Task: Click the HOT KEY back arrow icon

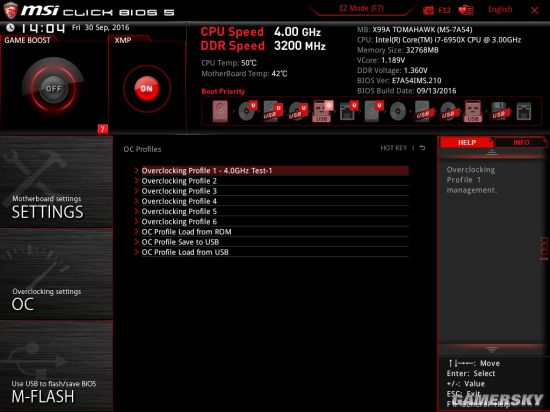Action: click(422, 148)
